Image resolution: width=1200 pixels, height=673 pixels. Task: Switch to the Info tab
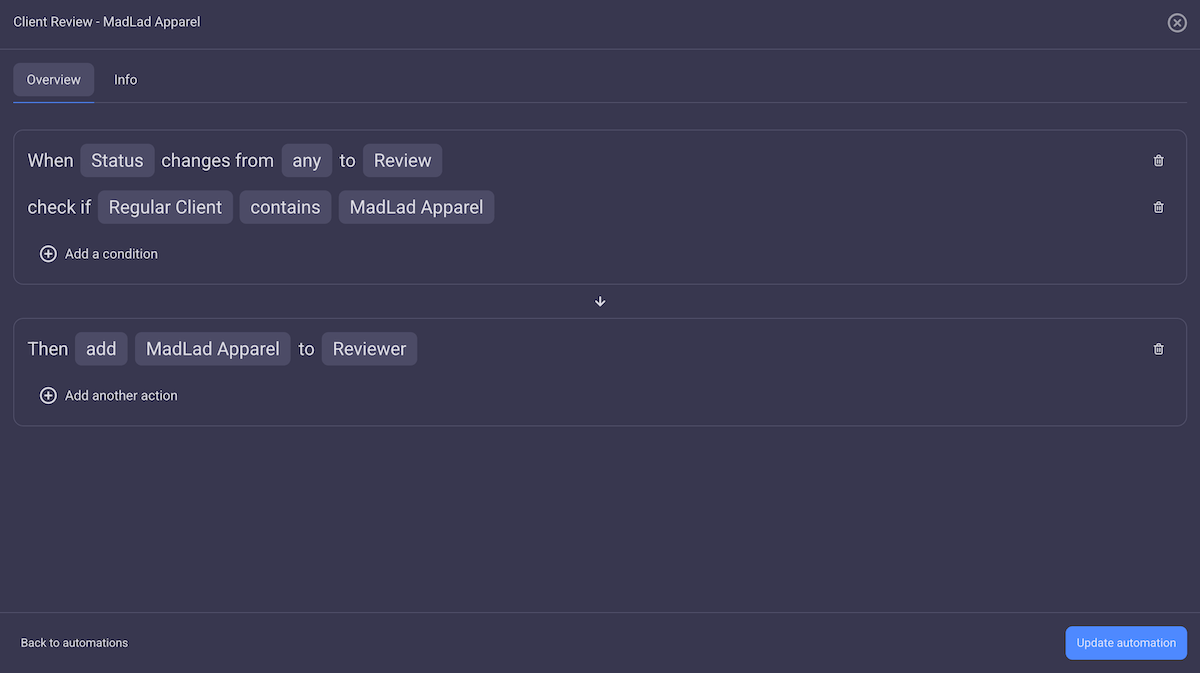pos(125,79)
